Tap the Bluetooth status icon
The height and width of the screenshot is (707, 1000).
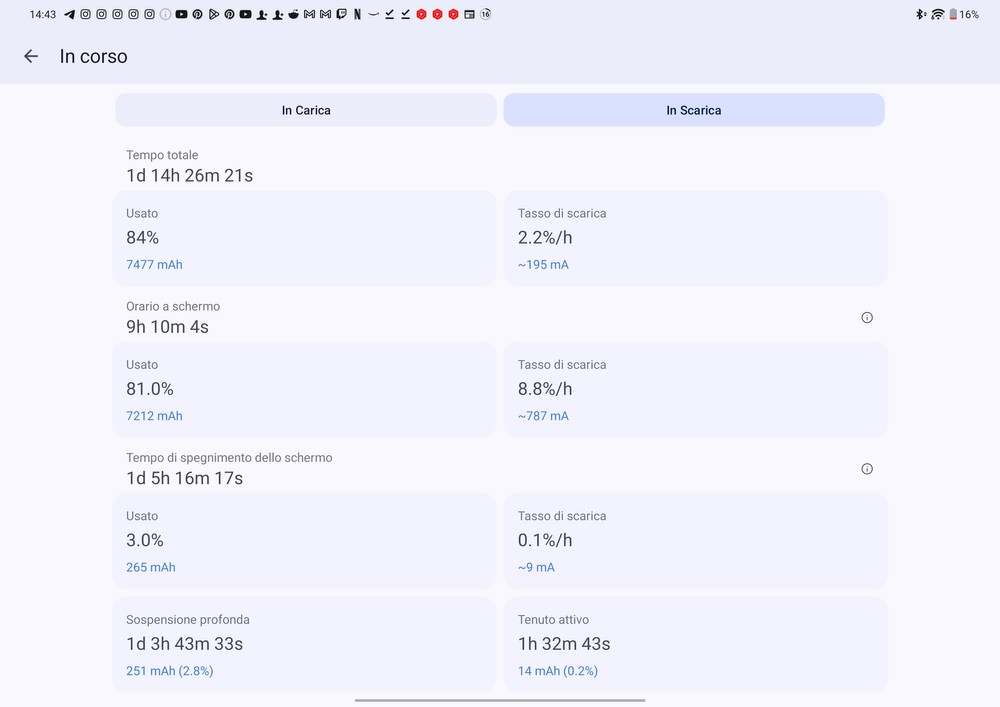click(920, 14)
